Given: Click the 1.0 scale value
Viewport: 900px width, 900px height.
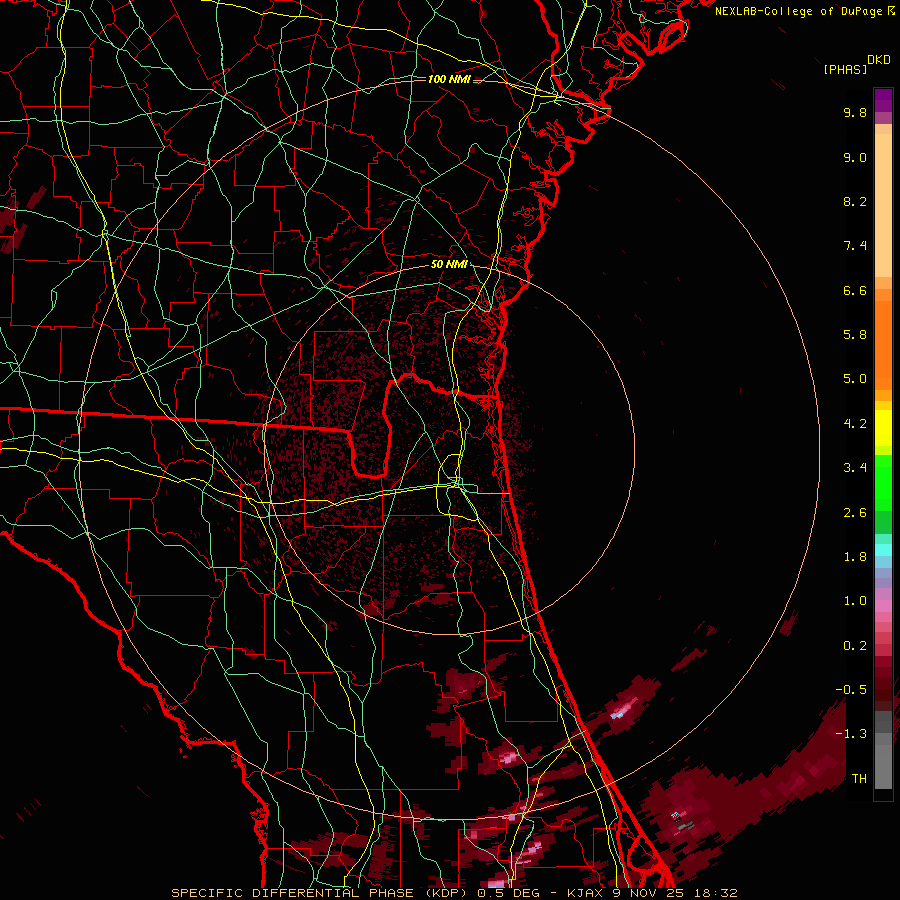Looking at the screenshot, I should (x=855, y=601).
